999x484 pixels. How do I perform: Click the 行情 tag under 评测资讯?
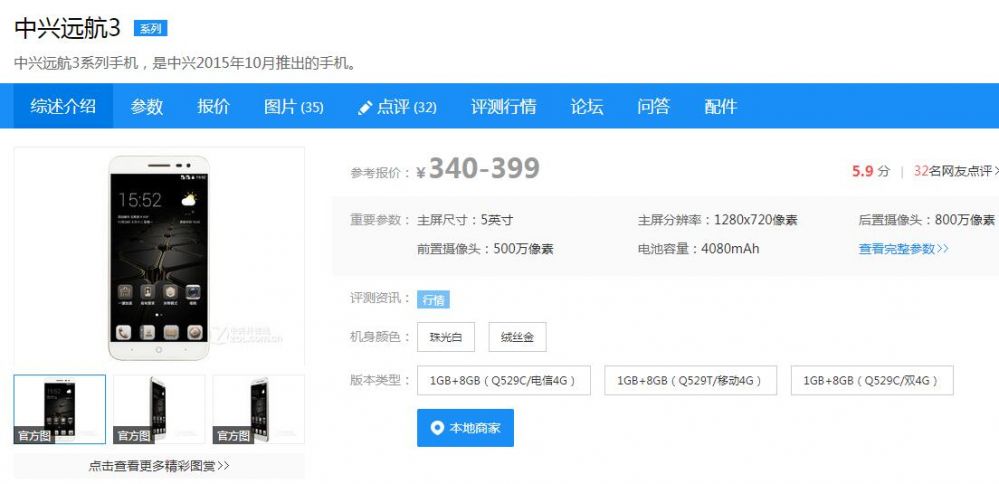tap(433, 300)
